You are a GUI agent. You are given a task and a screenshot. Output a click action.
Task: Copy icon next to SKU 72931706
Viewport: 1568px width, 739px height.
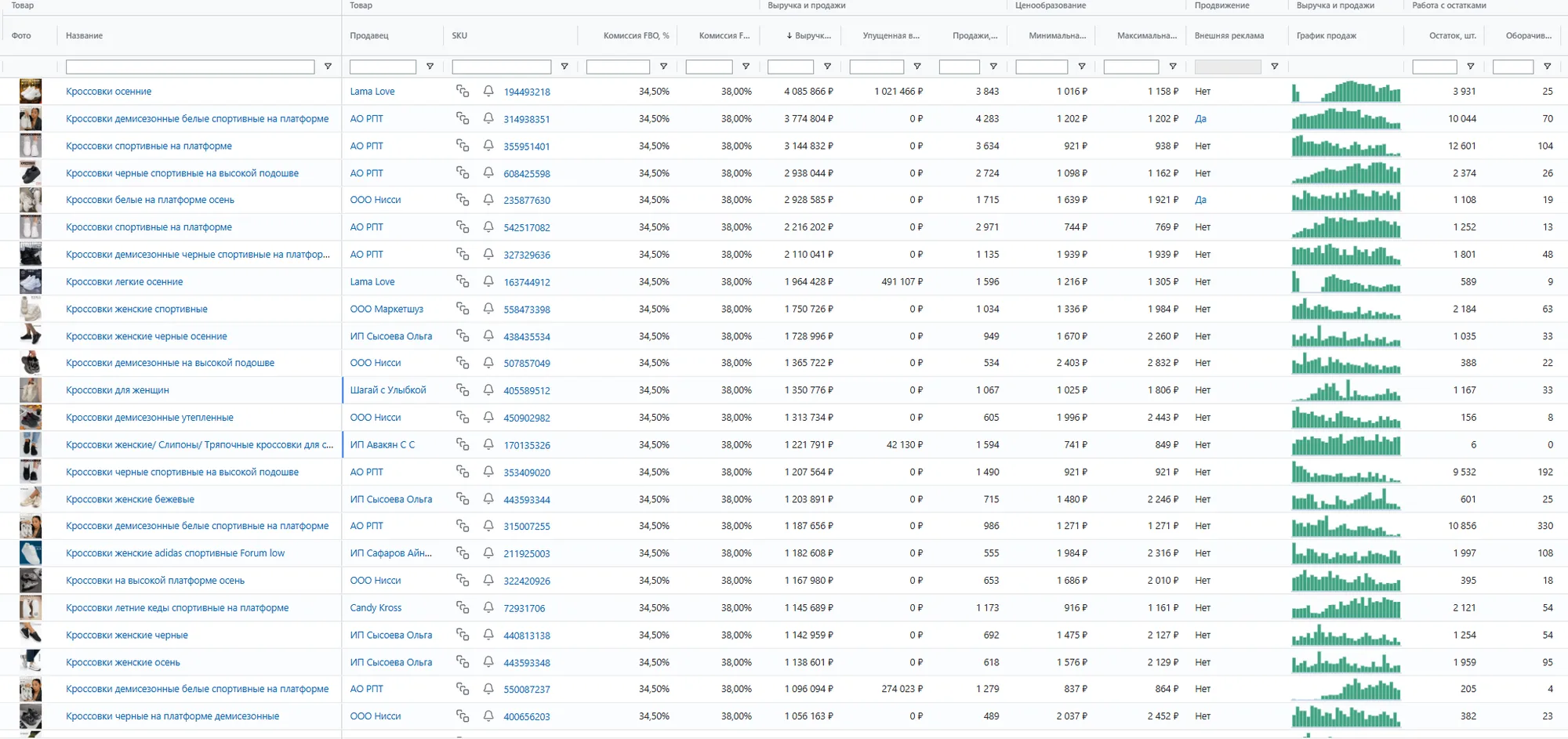(463, 607)
